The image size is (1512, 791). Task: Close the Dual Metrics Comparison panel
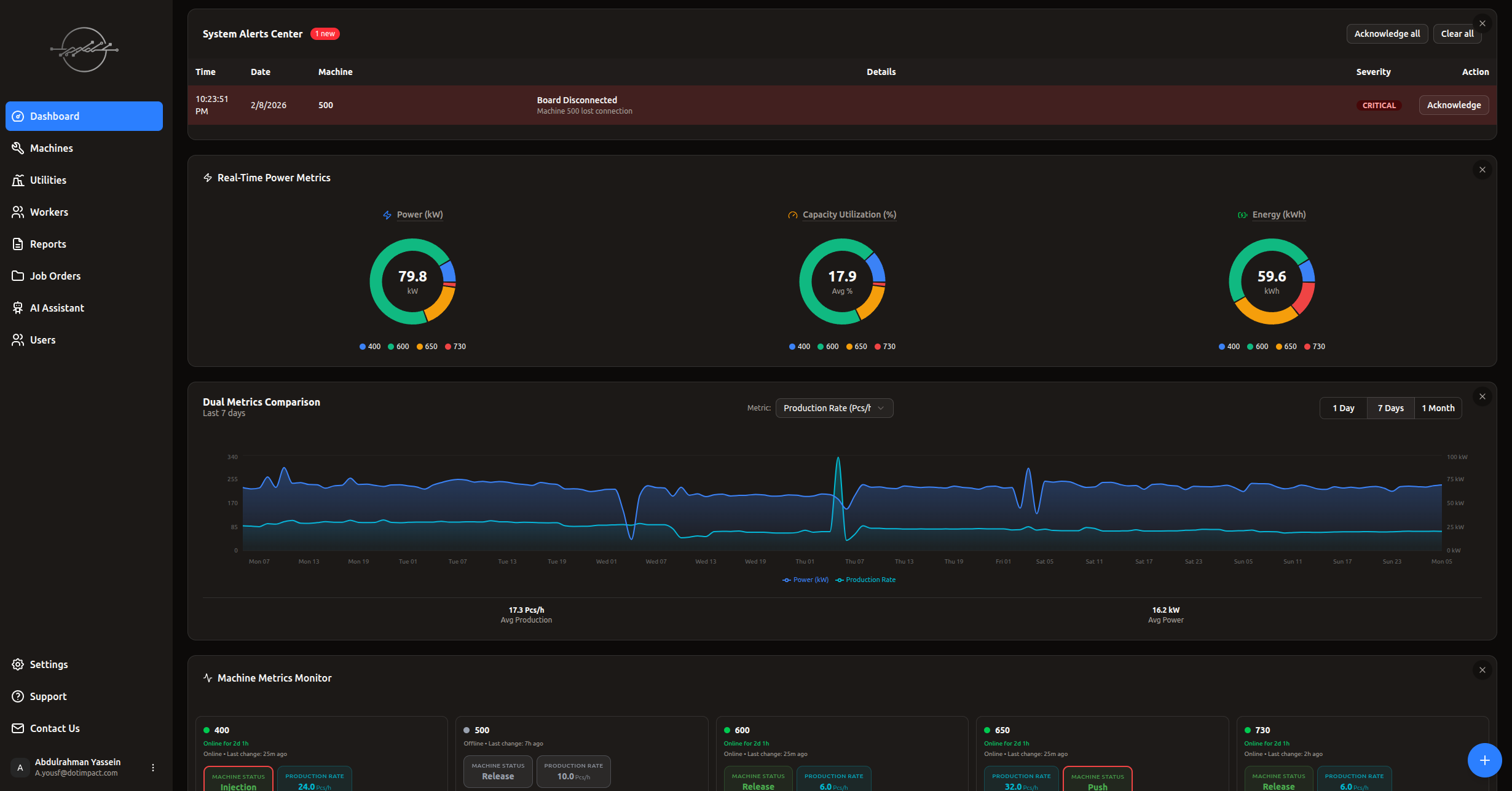pyautogui.click(x=1482, y=396)
